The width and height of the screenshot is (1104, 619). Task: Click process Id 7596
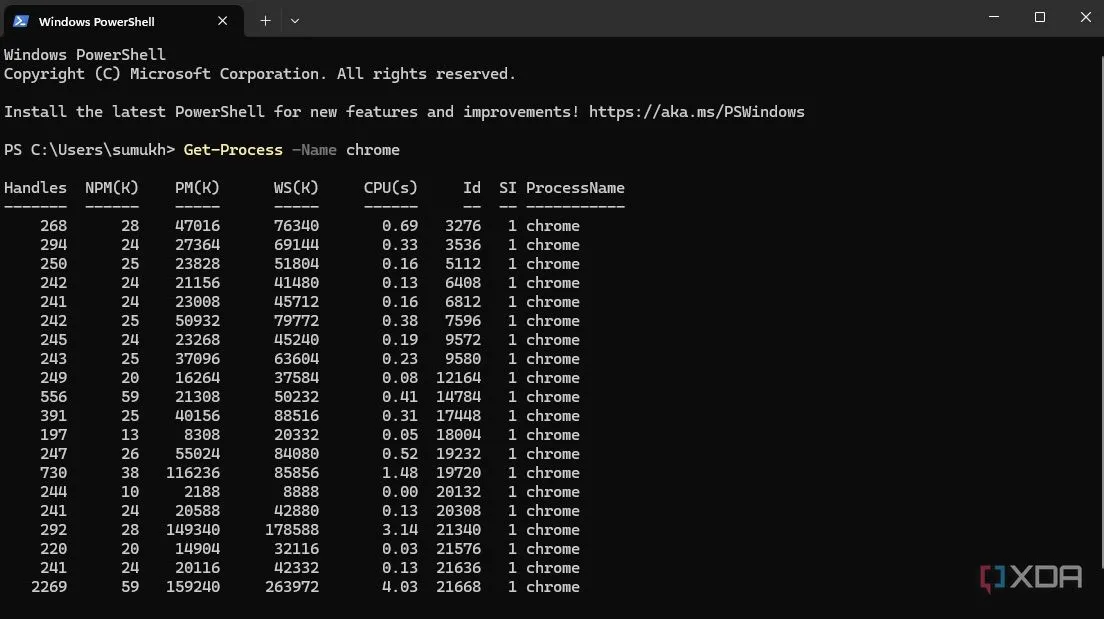click(x=463, y=321)
